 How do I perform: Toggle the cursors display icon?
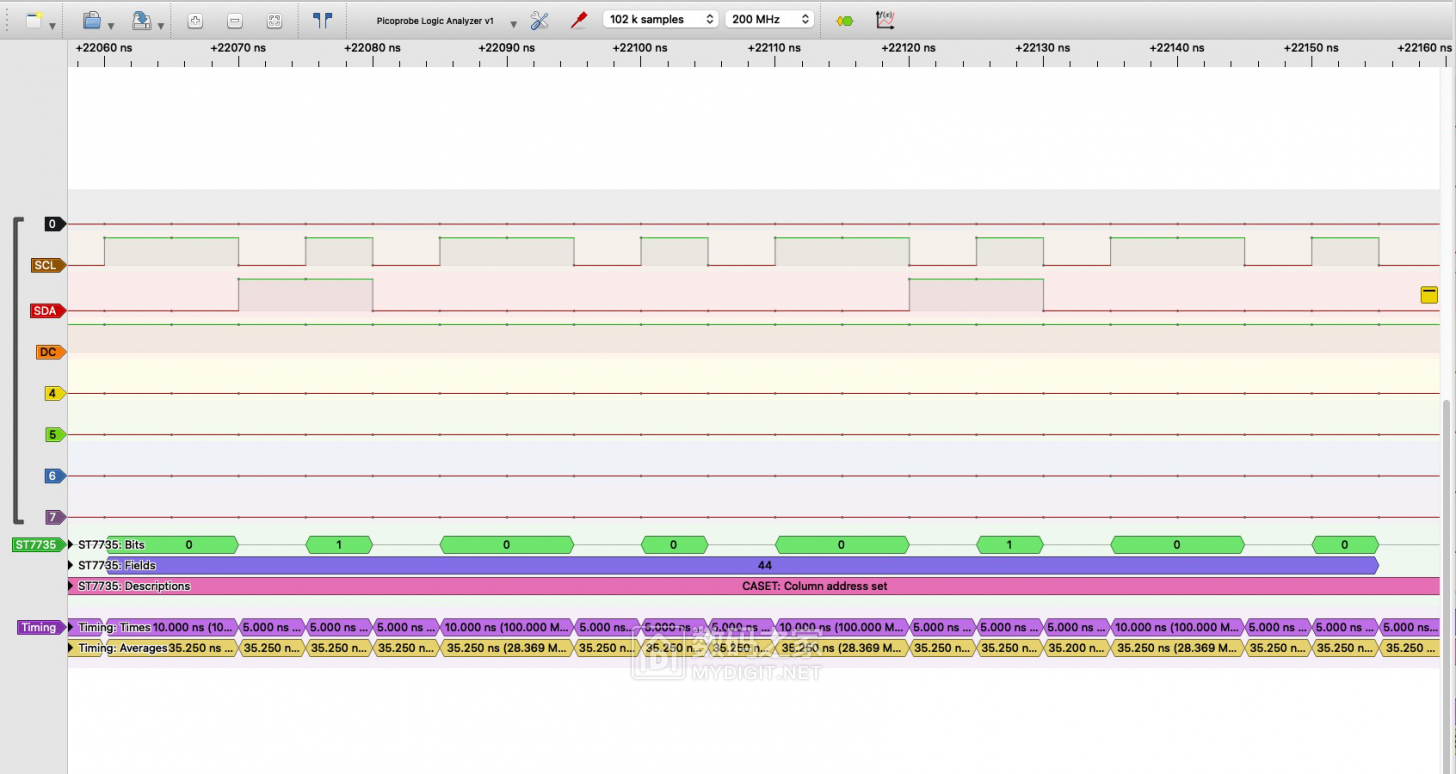click(x=322, y=19)
